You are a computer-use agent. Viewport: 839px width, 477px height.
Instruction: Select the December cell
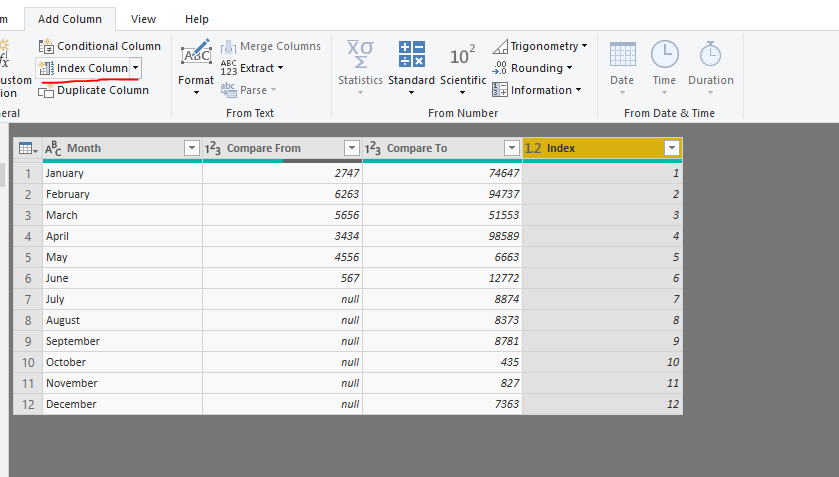(x=122, y=404)
